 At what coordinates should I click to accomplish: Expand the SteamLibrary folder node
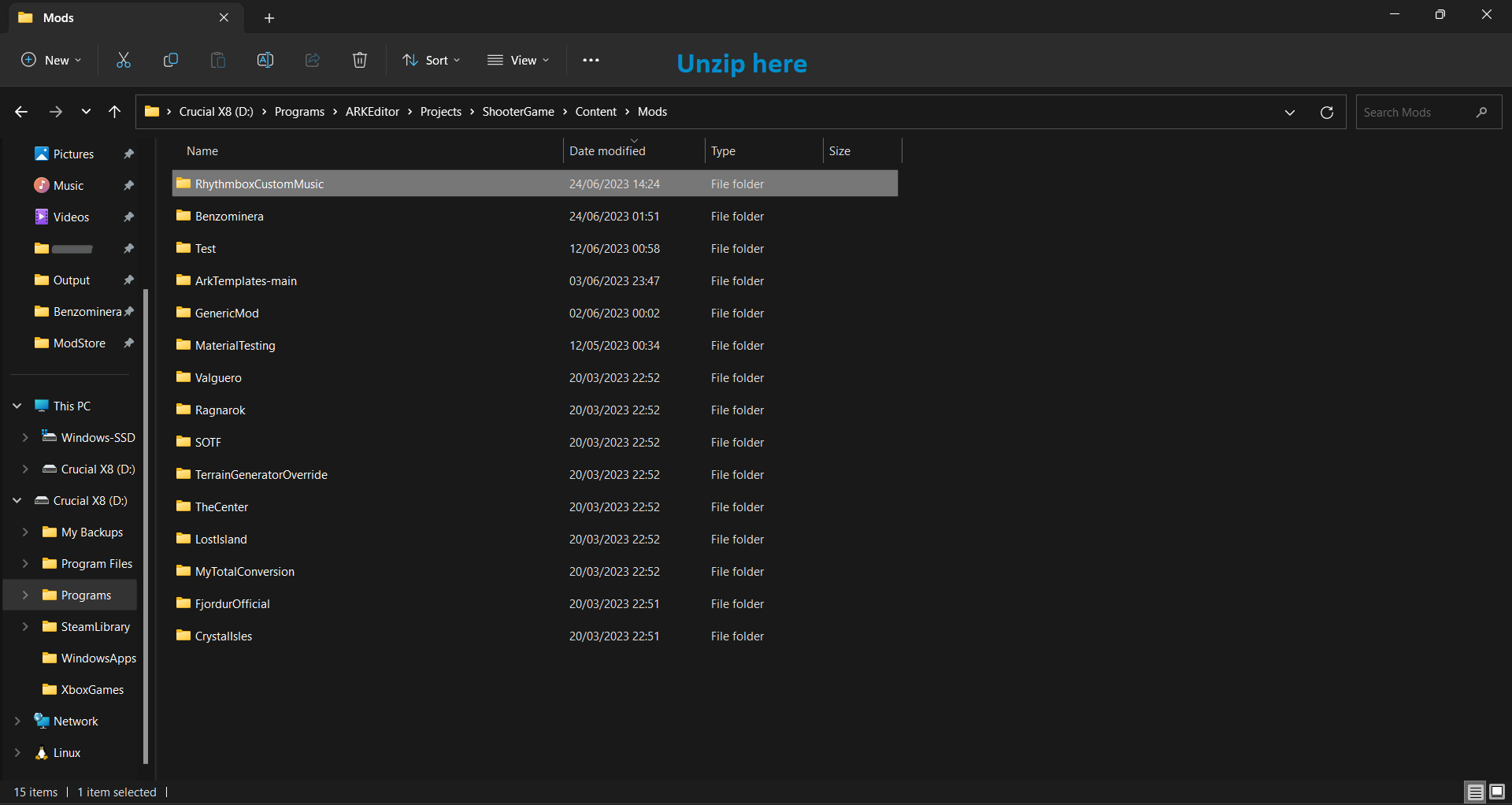[x=25, y=626]
